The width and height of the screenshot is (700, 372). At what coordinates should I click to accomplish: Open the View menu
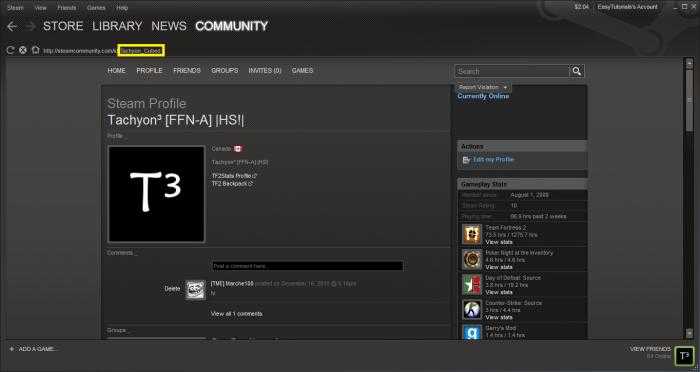pos(41,8)
